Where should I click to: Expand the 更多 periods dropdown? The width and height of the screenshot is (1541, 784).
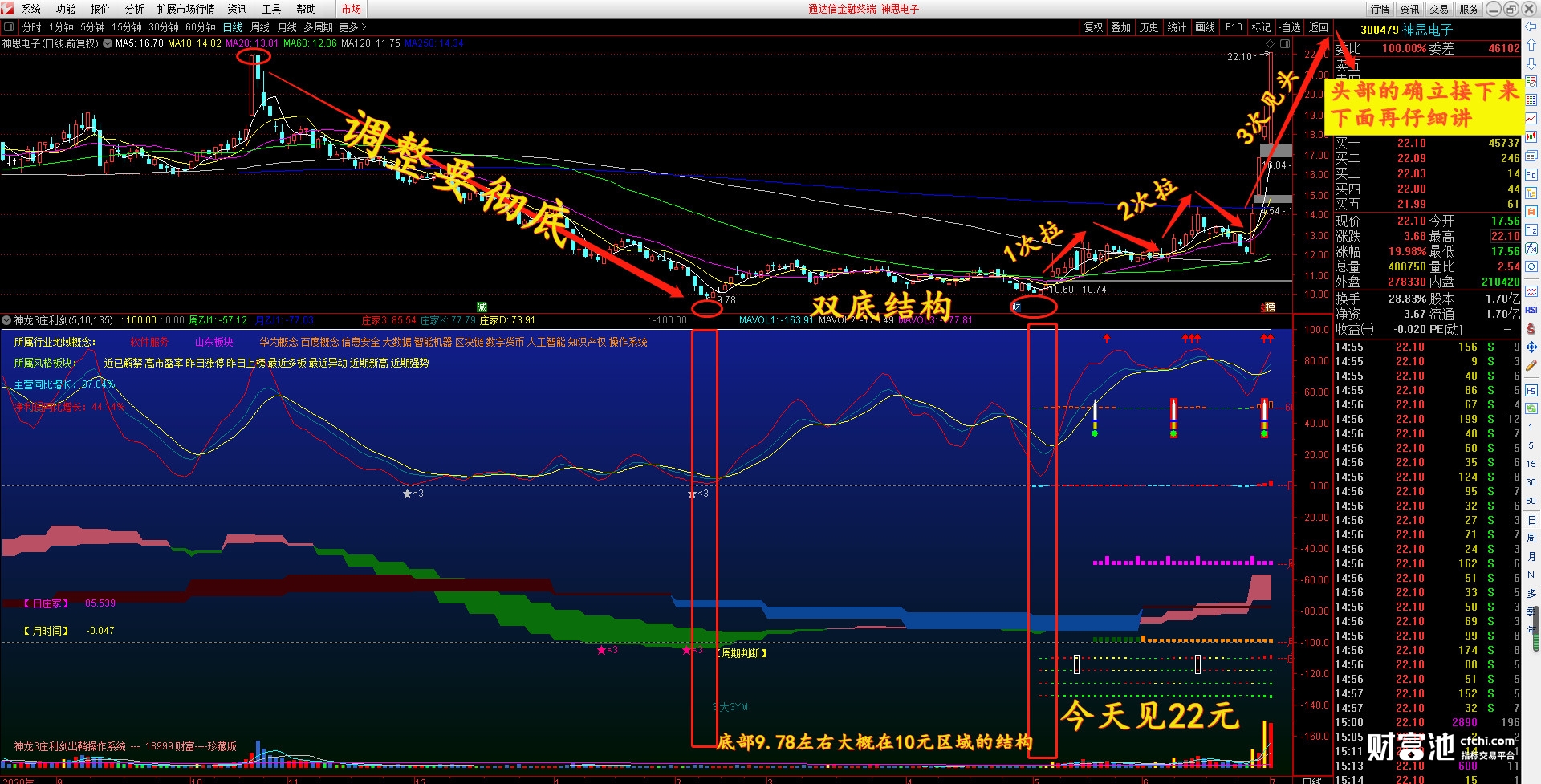tap(352, 27)
